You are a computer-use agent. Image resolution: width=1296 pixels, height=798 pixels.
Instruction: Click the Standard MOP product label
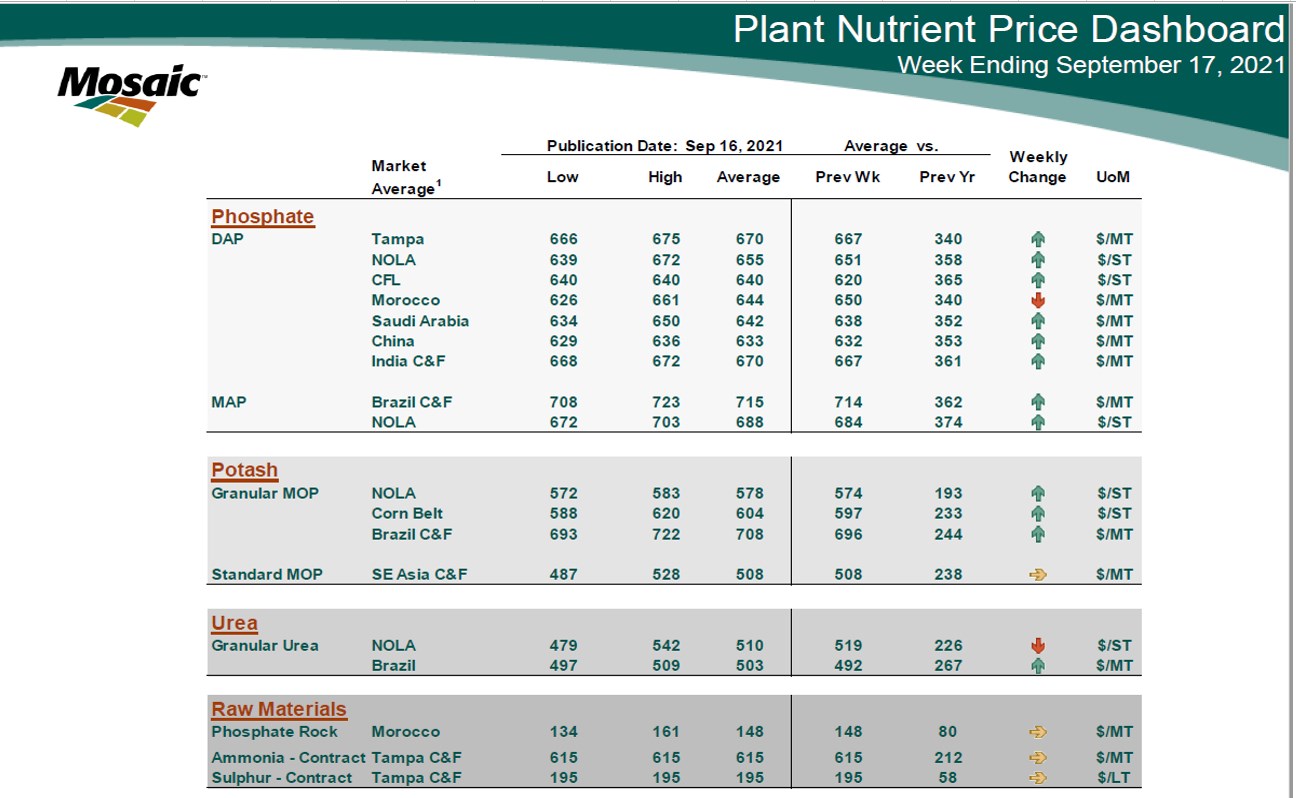click(267, 575)
